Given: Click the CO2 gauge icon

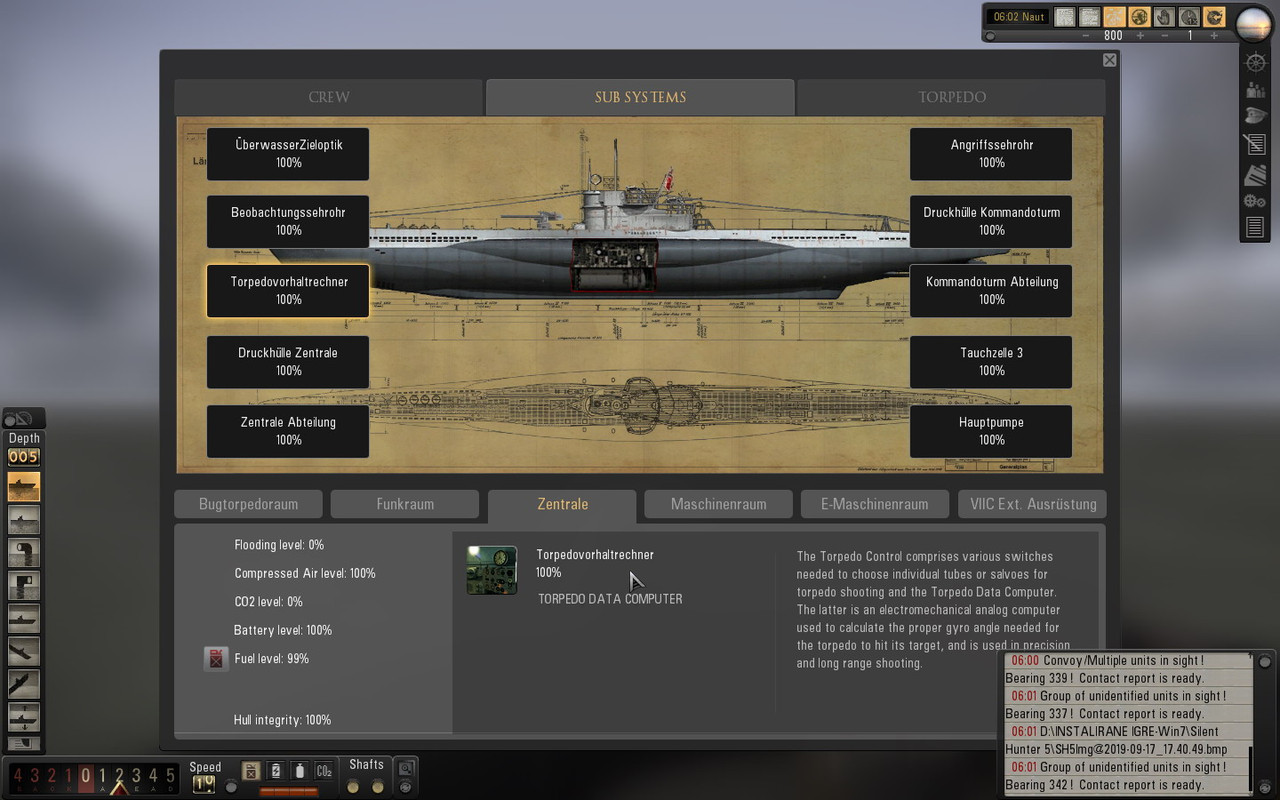Looking at the screenshot, I should (324, 771).
